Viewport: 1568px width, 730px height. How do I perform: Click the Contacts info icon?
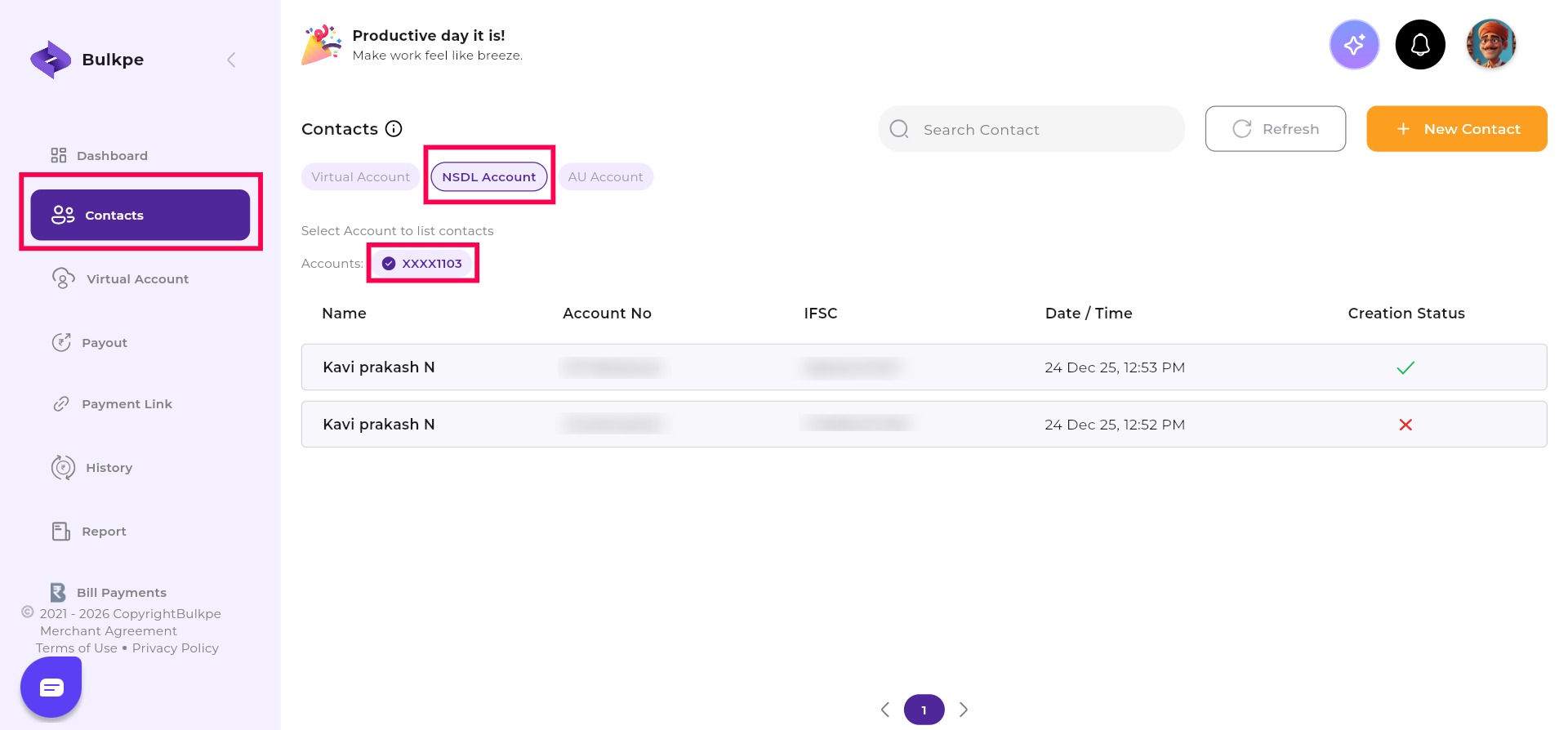click(394, 129)
